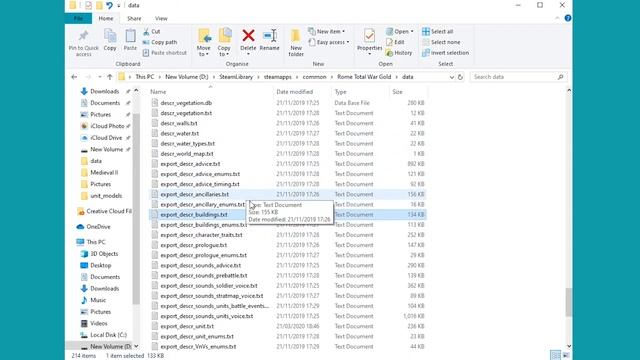Open address bar history dropdown
Viewport: 640px width, 360px height.
(451, 77)
